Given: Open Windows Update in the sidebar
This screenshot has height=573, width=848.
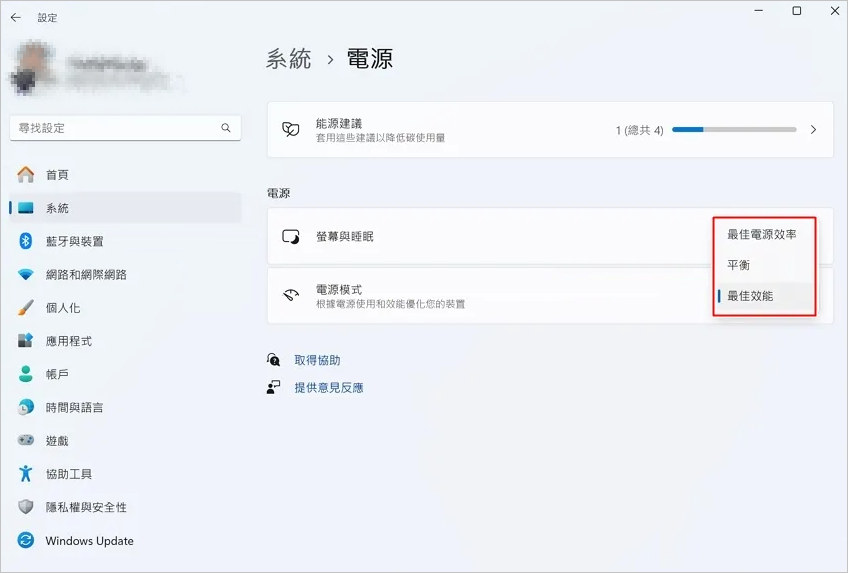Looking at the screenshot, I should coord(125,540).
